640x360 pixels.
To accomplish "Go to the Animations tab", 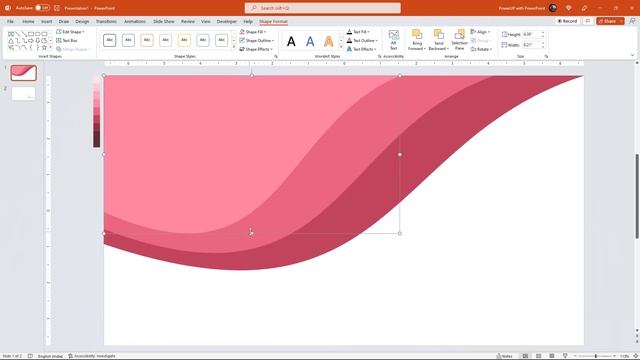I will (135, 21).
